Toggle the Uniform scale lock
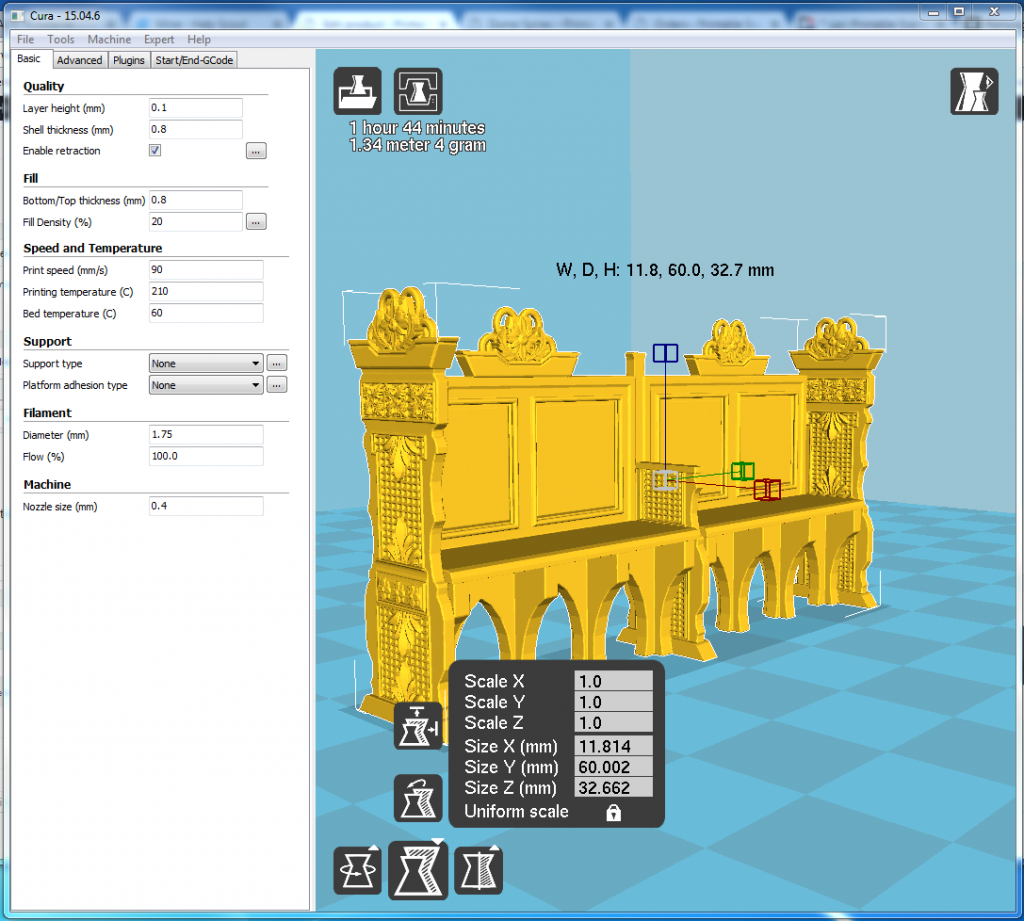 (613, 813)
